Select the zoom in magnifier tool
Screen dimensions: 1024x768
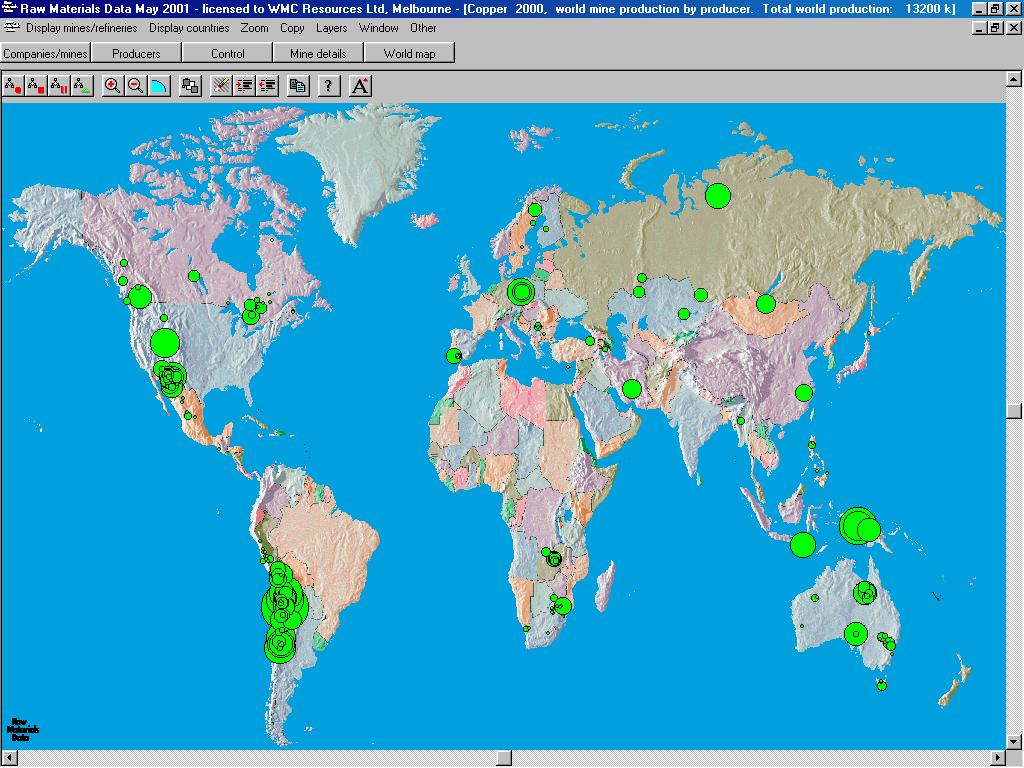pyautogui.click(x=112, y=86)
